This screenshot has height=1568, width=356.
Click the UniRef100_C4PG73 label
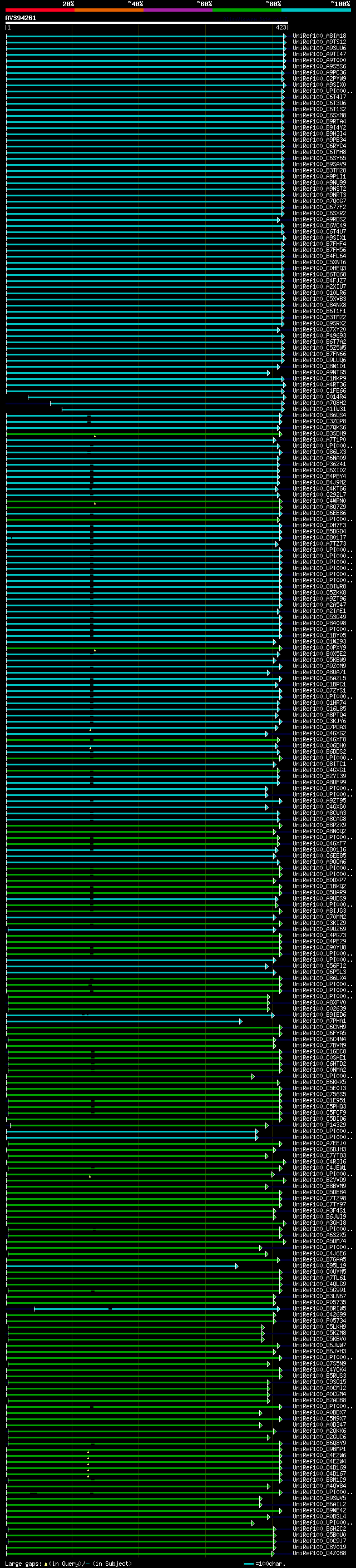[x=319, y=935]
